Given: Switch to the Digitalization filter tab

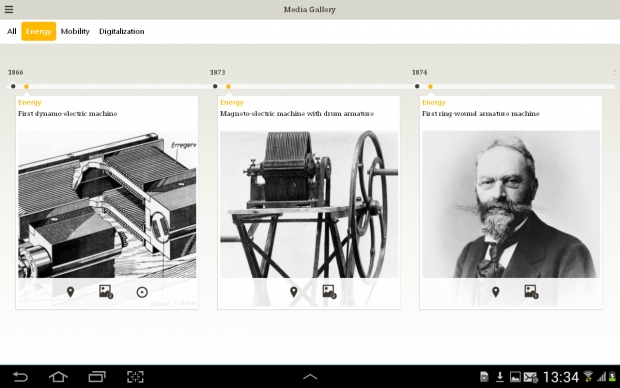Looking at the screenshot, I should click(121, 31).
